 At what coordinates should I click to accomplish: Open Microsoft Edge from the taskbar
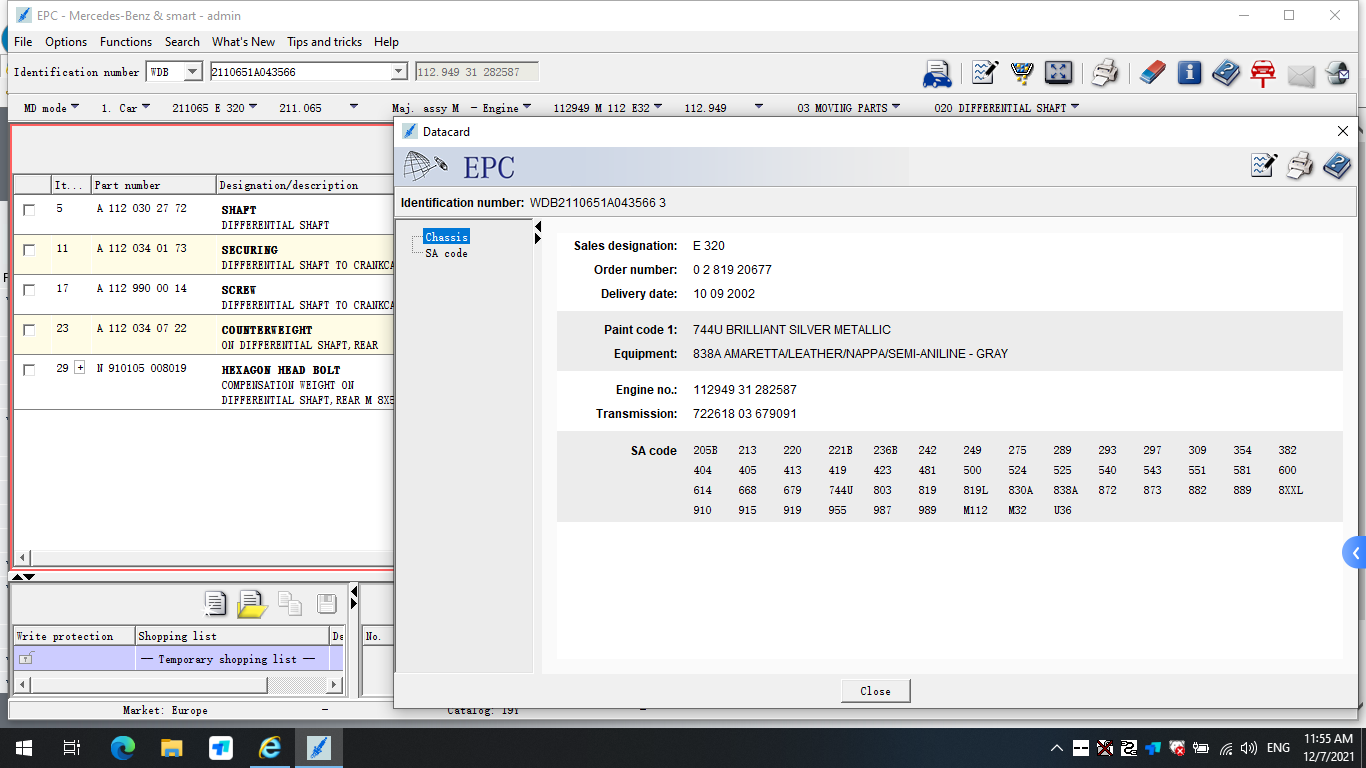[123, 748]
